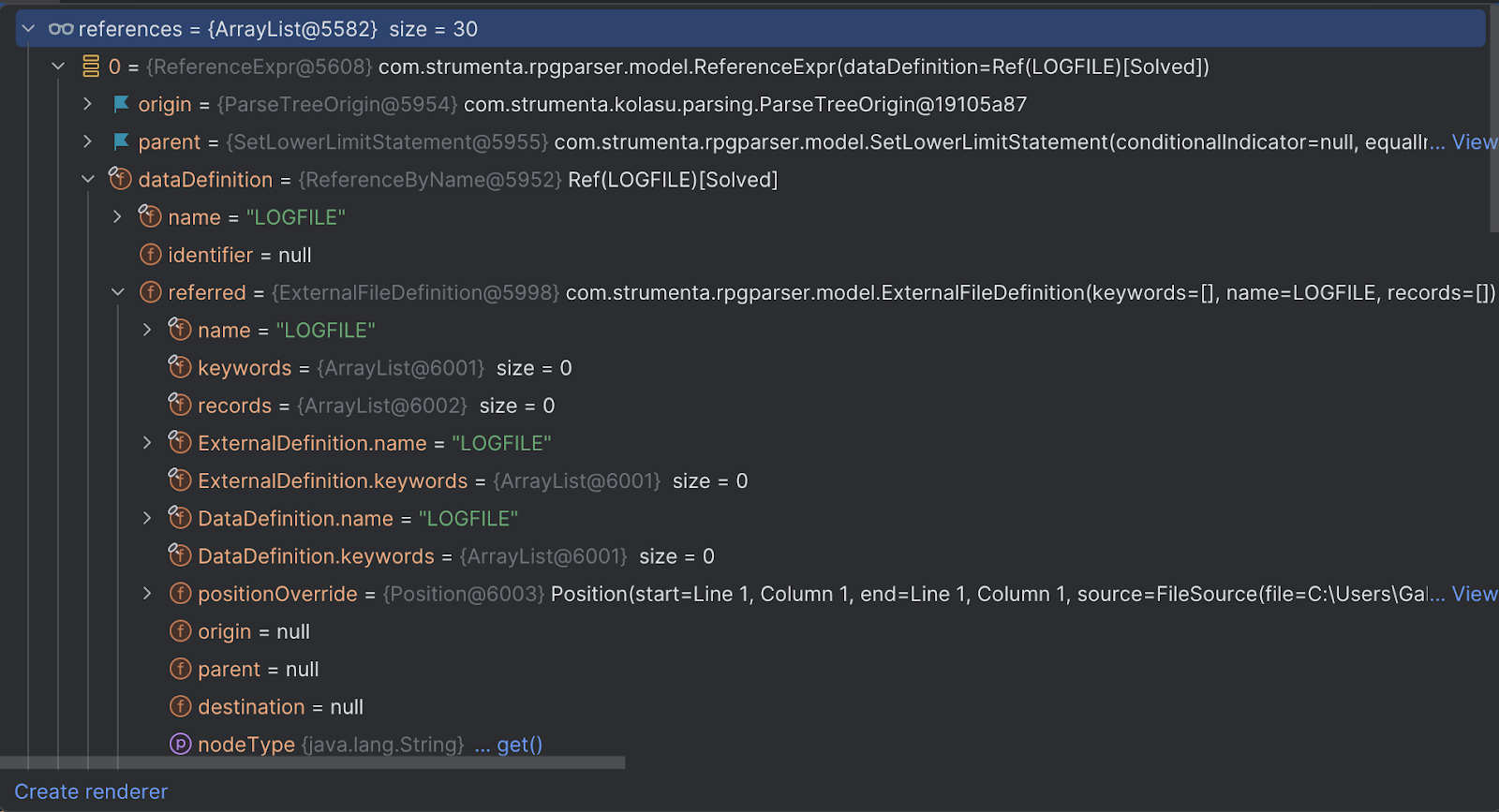The height and width of the screenshot is (812, 1499).
Task: Click the field icon beside records
Action: (x=180, y=404)
